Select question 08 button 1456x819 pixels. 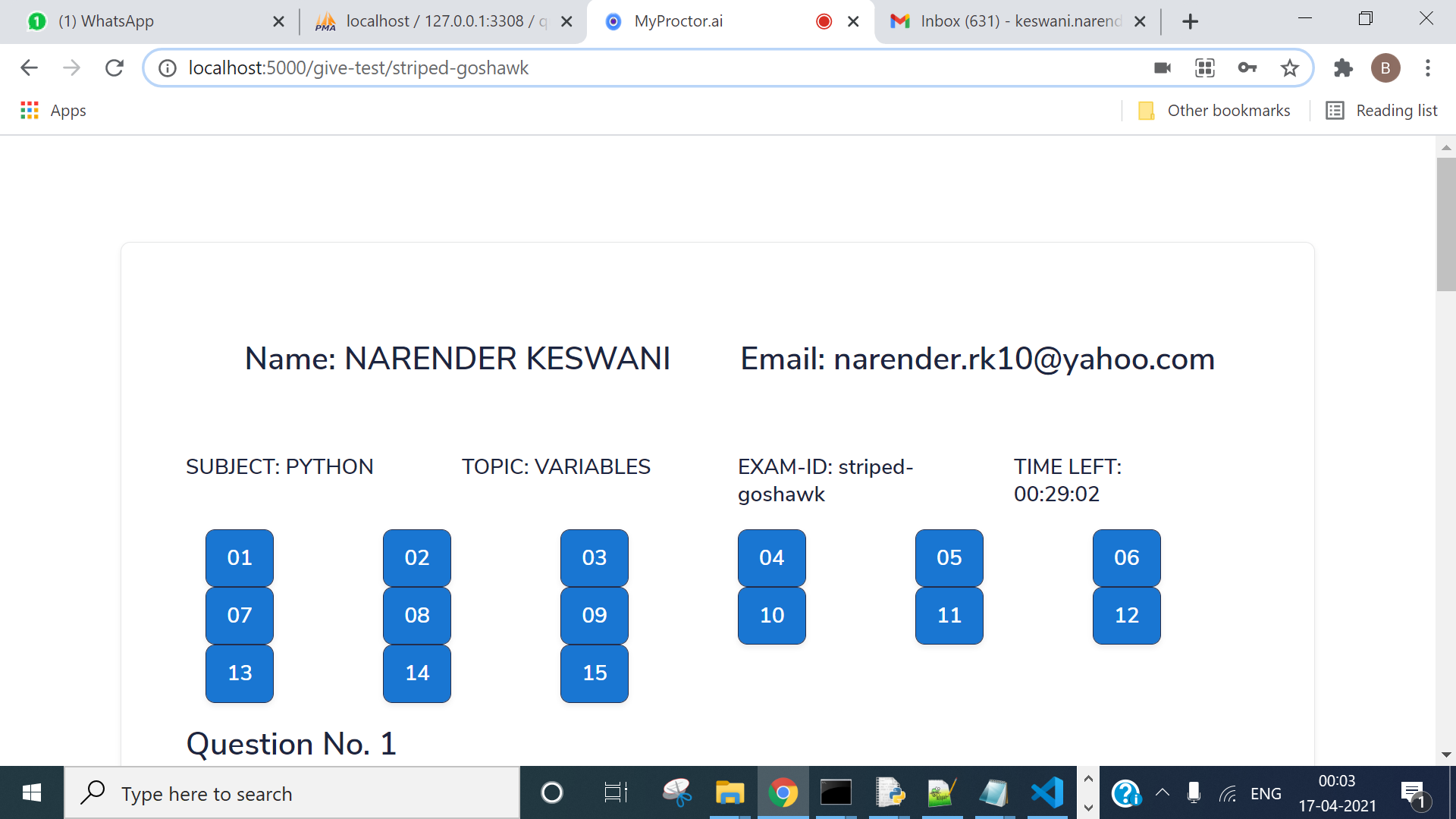click(x=416, y=615)
